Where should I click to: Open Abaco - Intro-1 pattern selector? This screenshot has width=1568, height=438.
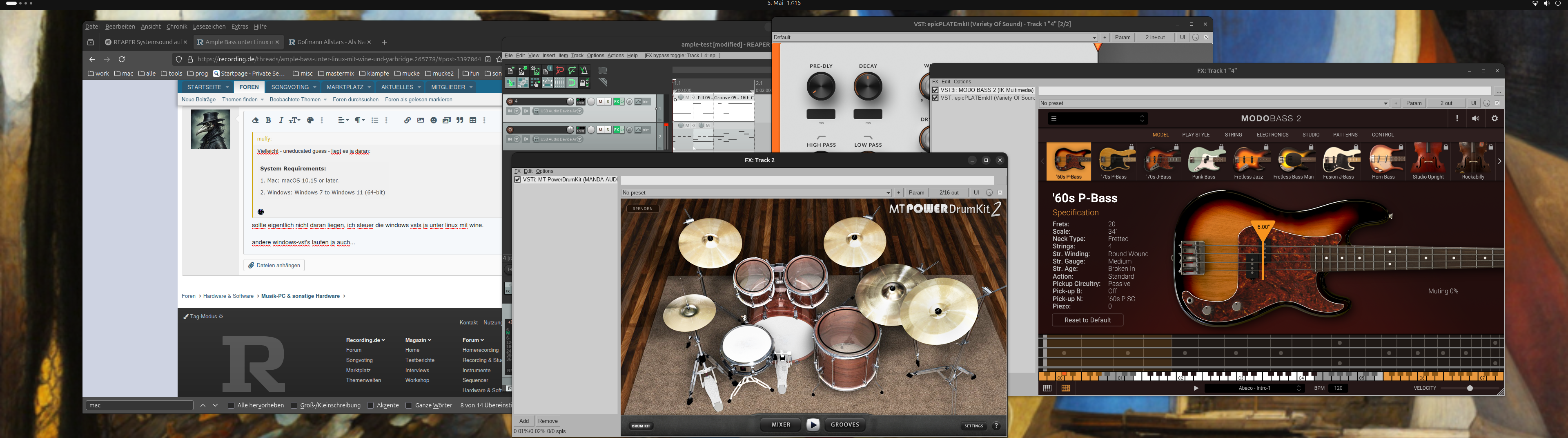tap(1254, 388)
